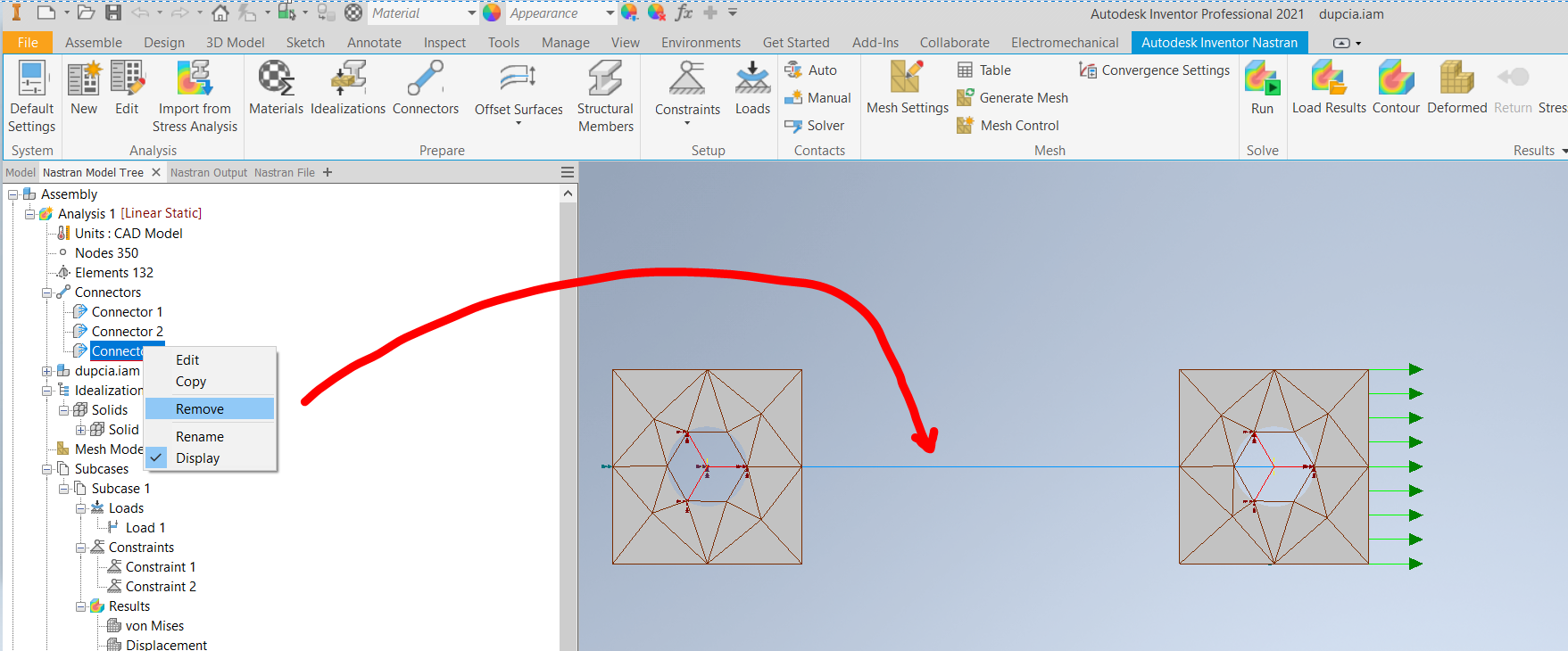This screenshot has width=1568, height=651.
Task: Save the document from quick access toolbar
Action: (x=113, y=12)
